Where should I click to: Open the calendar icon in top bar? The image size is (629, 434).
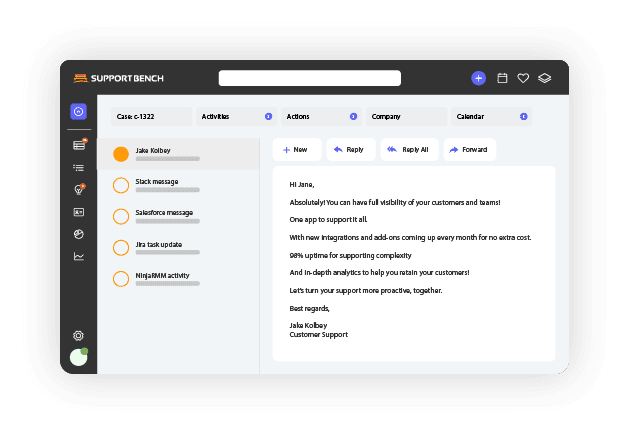point(502,78)
